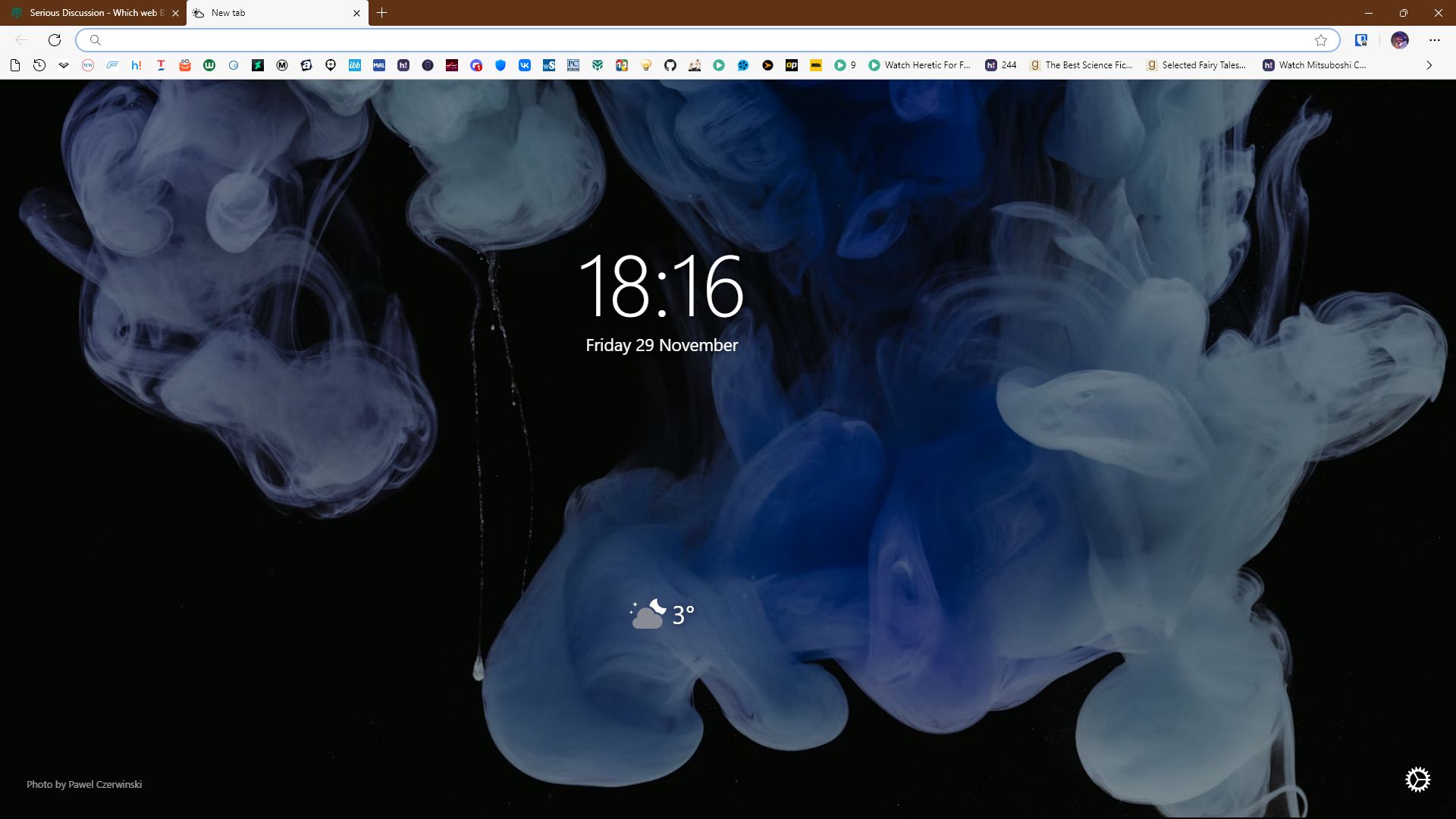Close the New tab tab
This screenshot has height=819, width=1456.
pyautogui.click(x=356, y=13)
